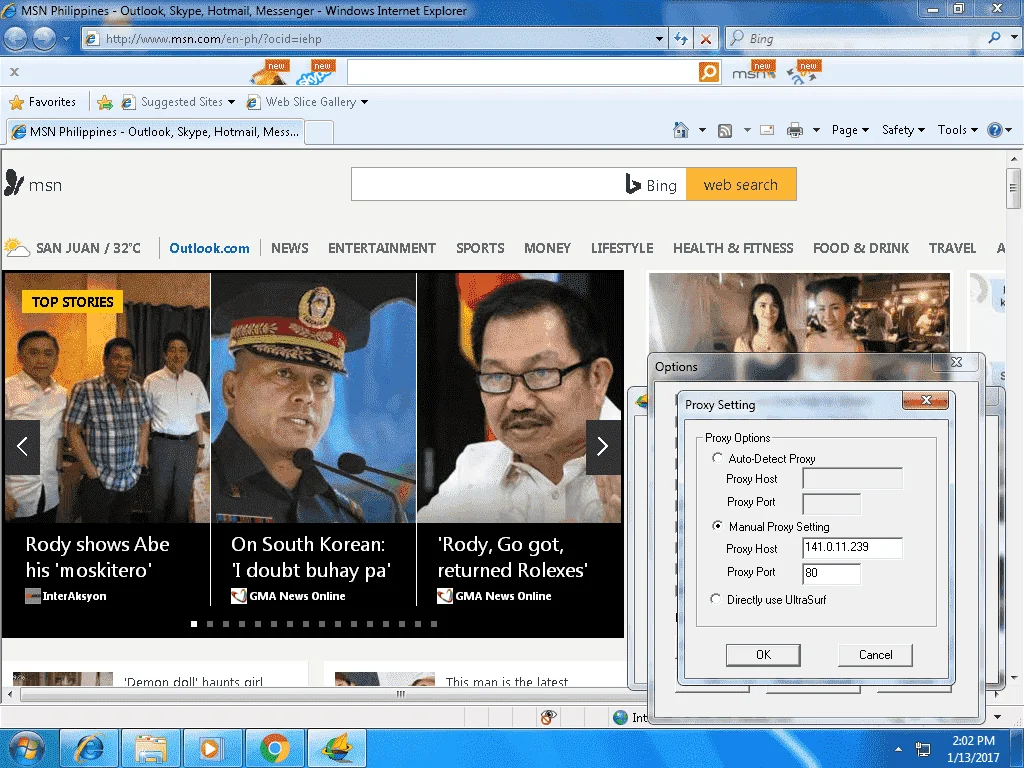Go to LIFESTYLE section on MSN
Viewport: 1024px width, 768px height.
pos(622,248)
